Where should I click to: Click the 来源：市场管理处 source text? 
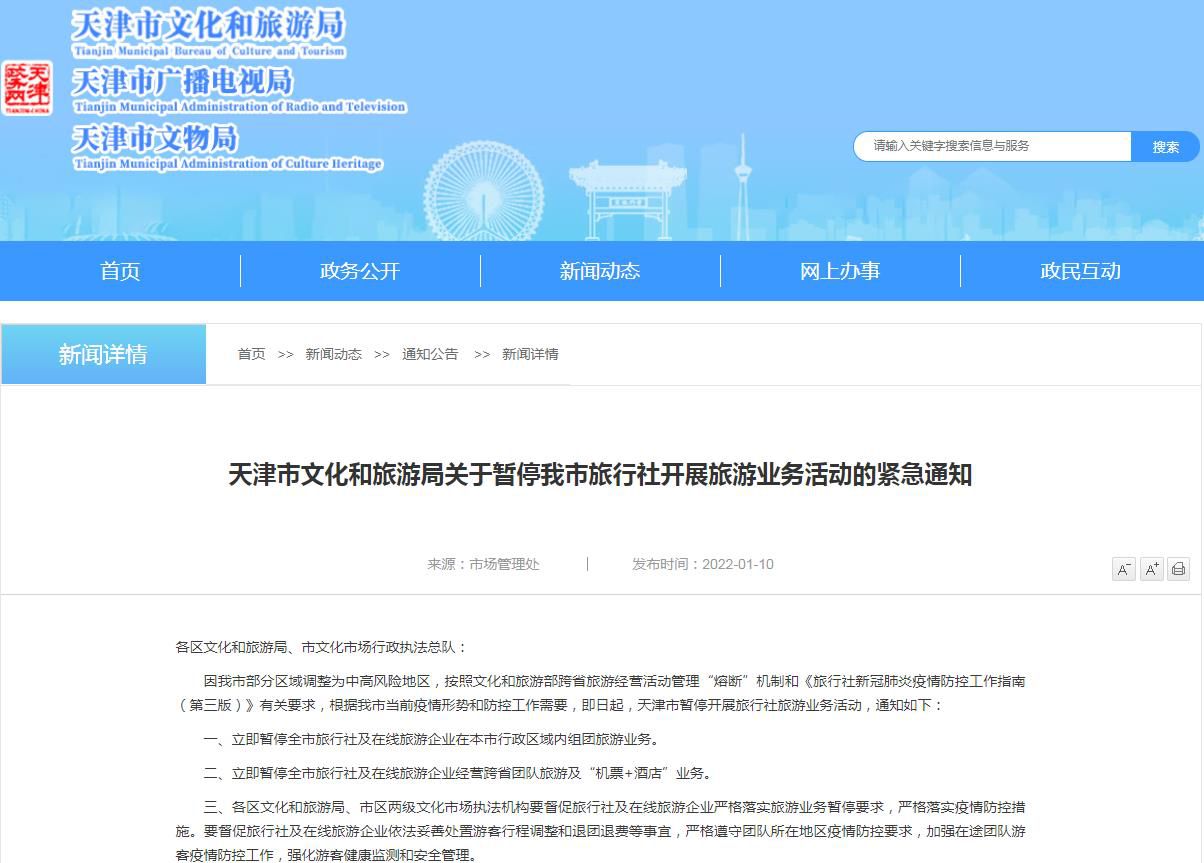tap(483, 563)
